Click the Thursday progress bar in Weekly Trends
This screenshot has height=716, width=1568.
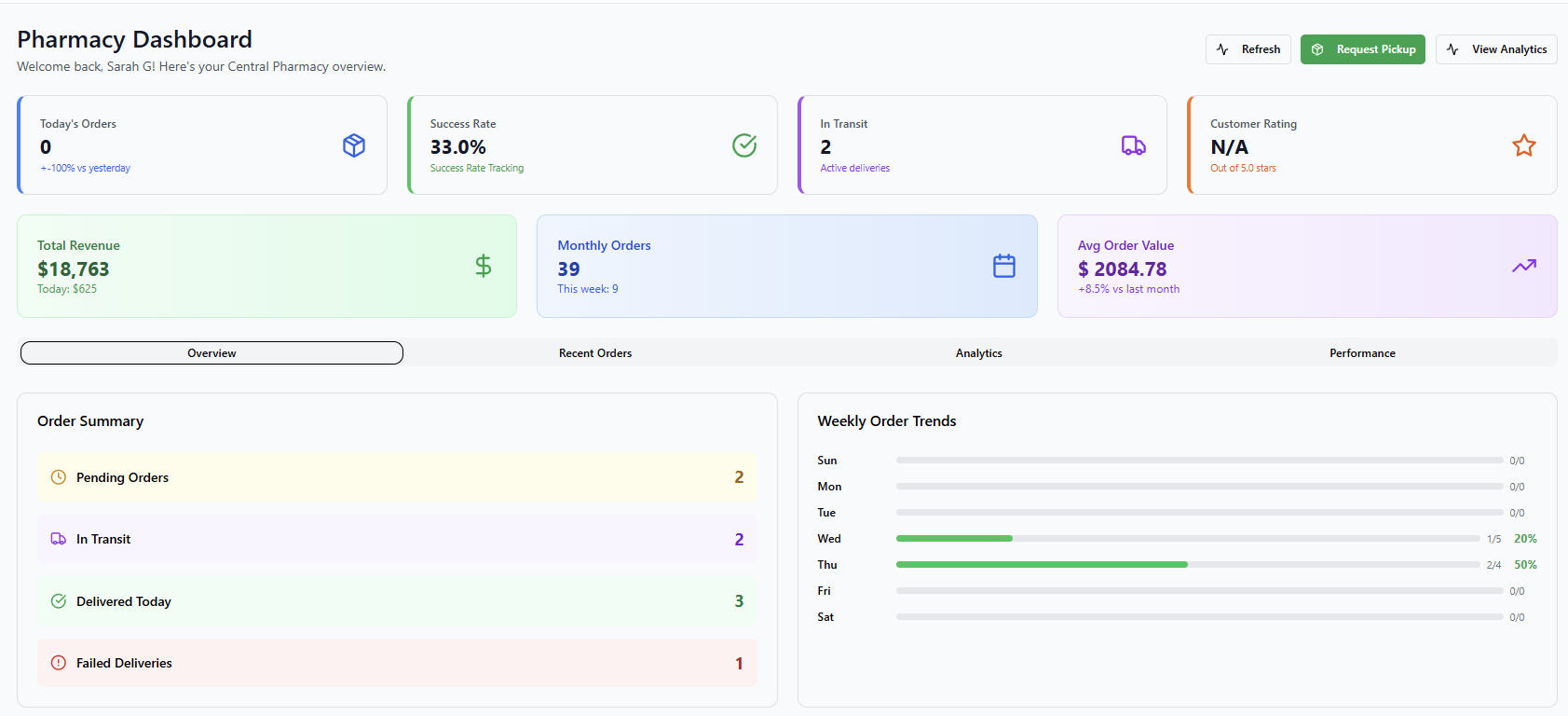pos(1187,565)
